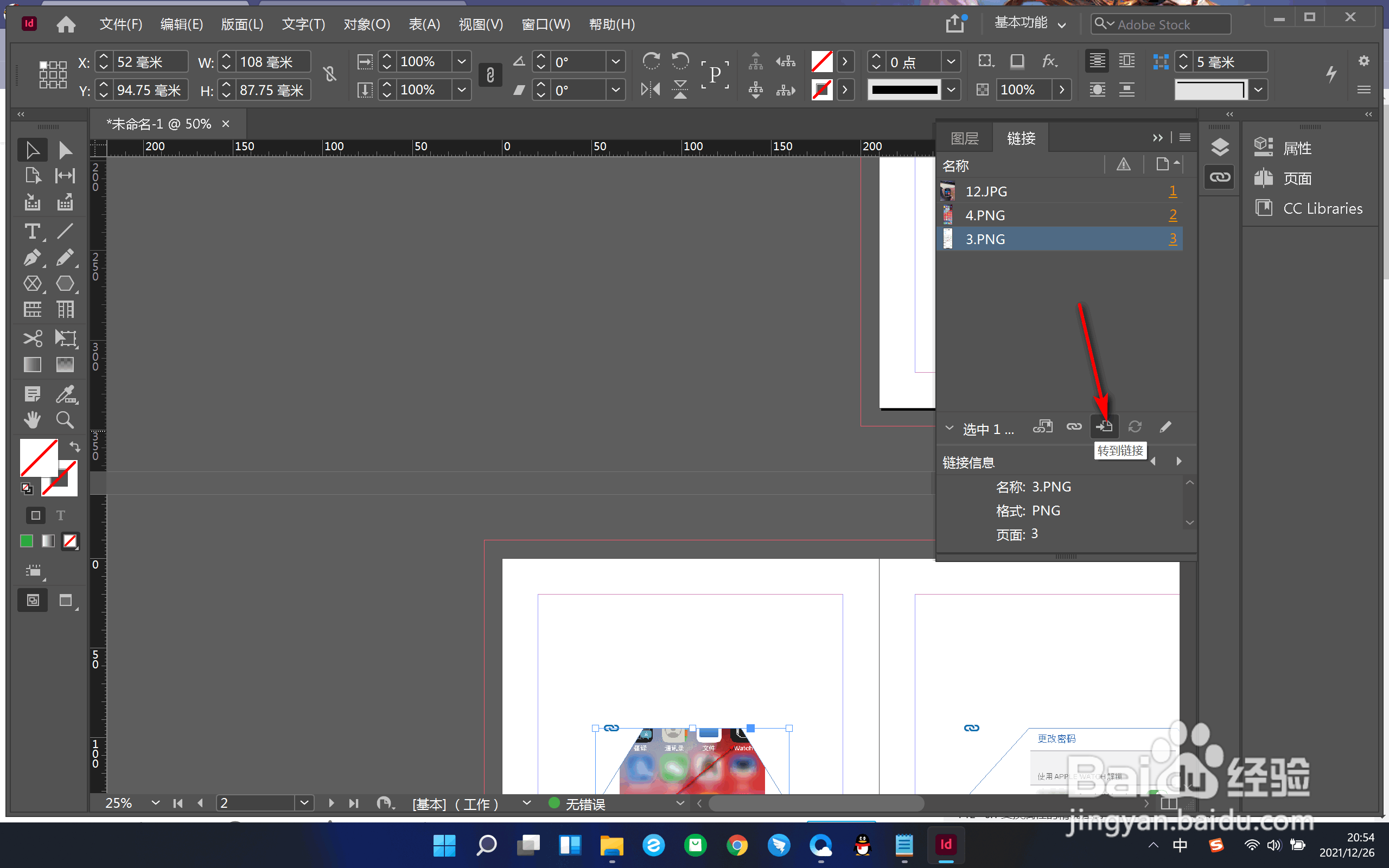This screenshot has height=868, width=1389.
Task: Select the Gap tool
Action: (x=65, y=176)
